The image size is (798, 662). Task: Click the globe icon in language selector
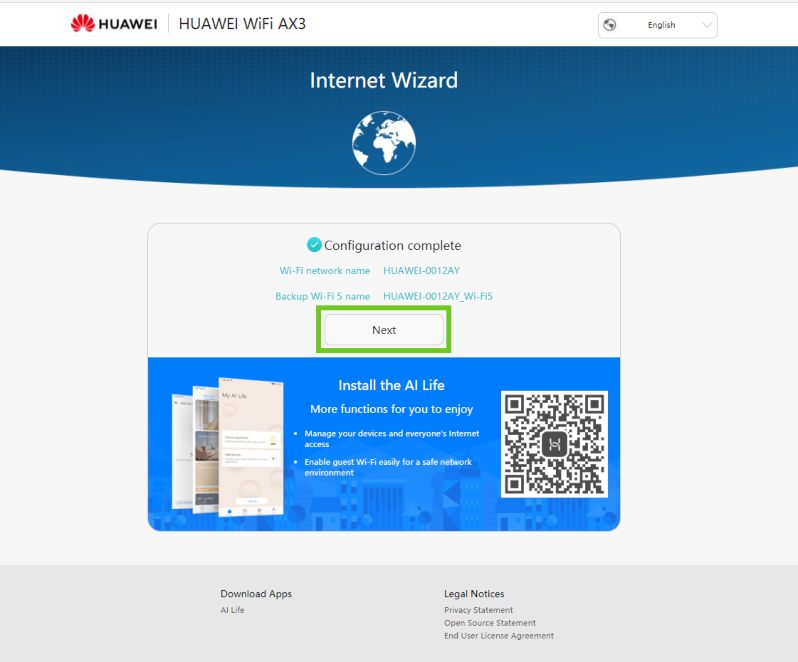pyautogui.click(x=610, y=25)
